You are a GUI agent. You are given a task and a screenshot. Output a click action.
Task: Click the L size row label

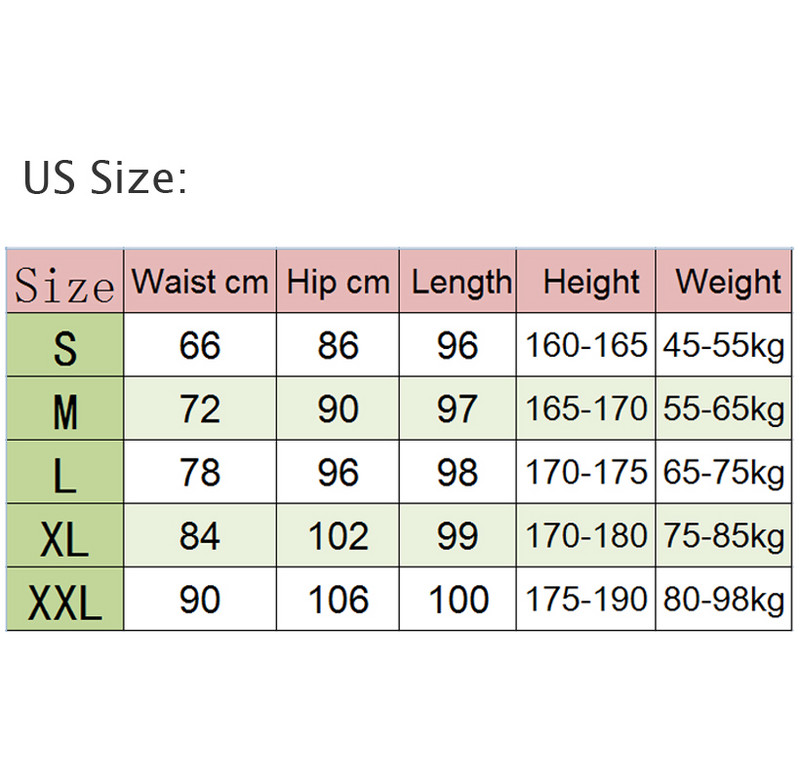tap(65, 474)
